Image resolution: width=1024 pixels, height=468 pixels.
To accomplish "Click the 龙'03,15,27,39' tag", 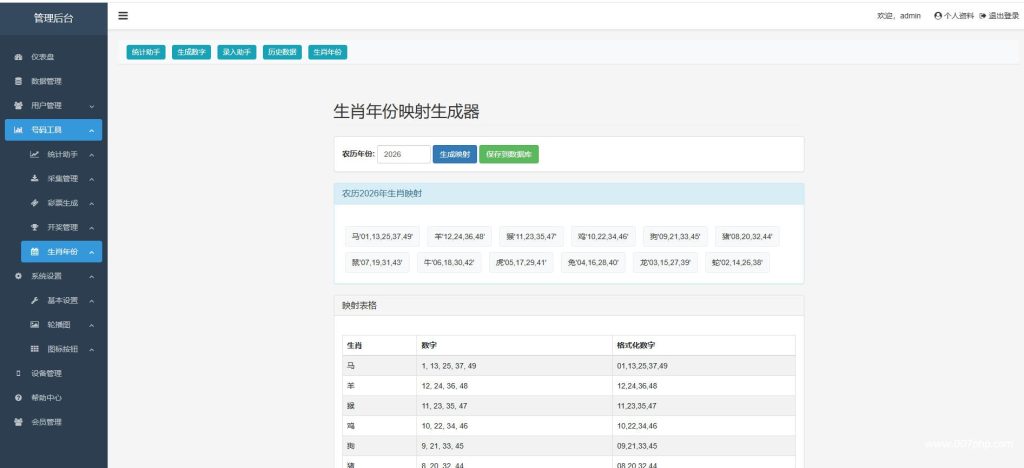I will pos(665,262).
